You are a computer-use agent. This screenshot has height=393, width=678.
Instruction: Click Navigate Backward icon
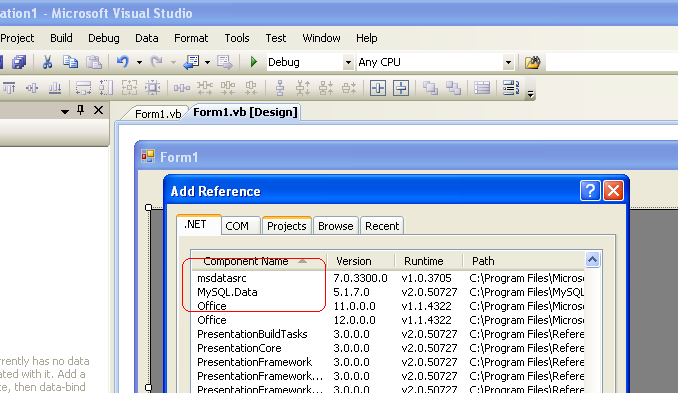(191, 62)
